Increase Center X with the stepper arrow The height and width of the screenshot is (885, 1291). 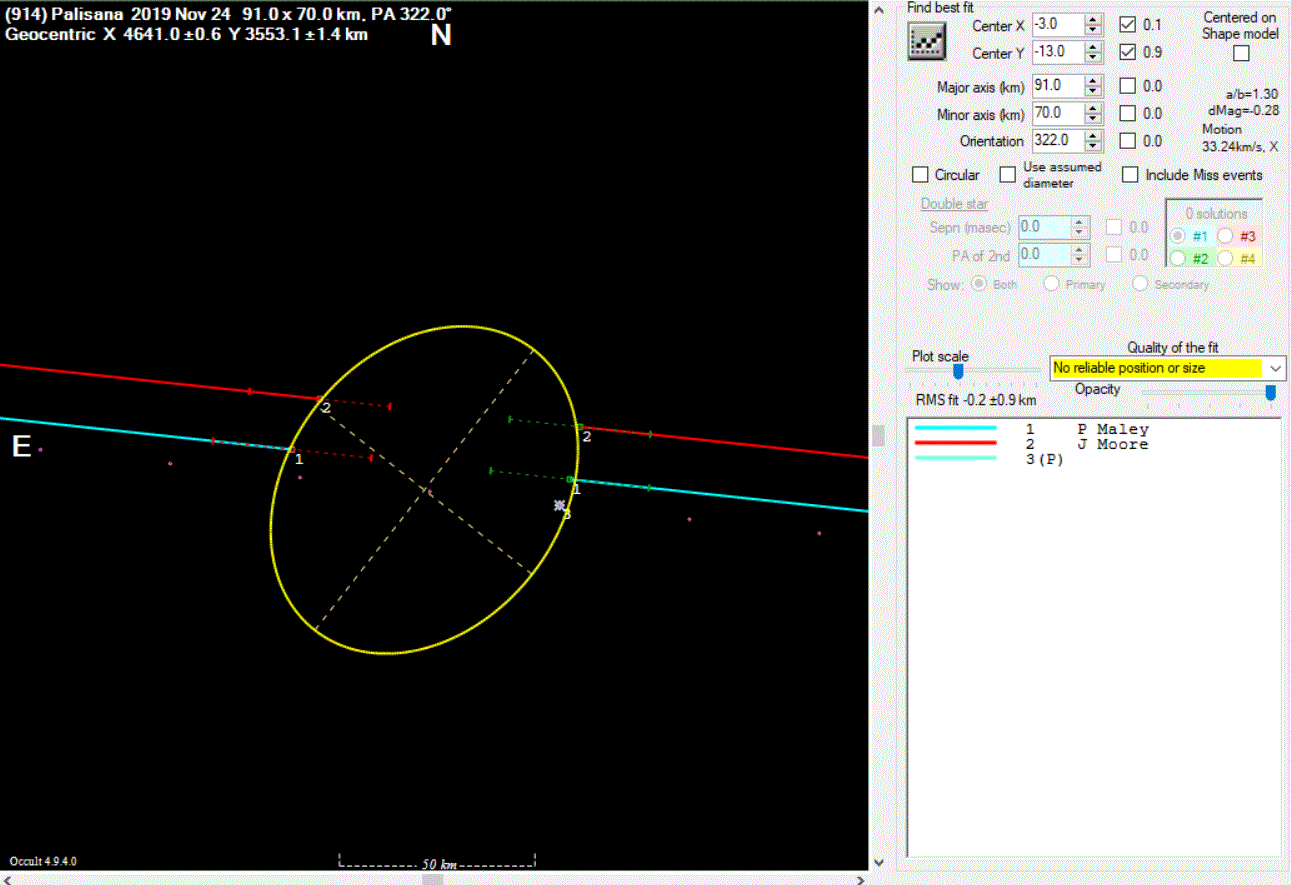(1092, 21)
